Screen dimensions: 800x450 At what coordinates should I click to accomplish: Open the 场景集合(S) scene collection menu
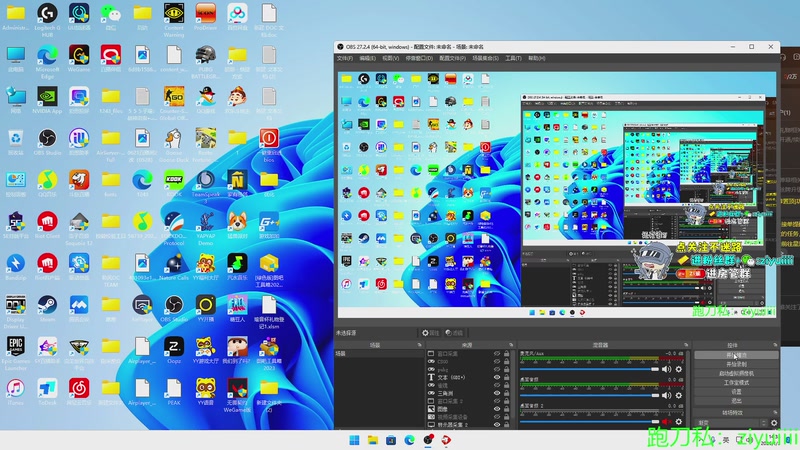[485, 58]
